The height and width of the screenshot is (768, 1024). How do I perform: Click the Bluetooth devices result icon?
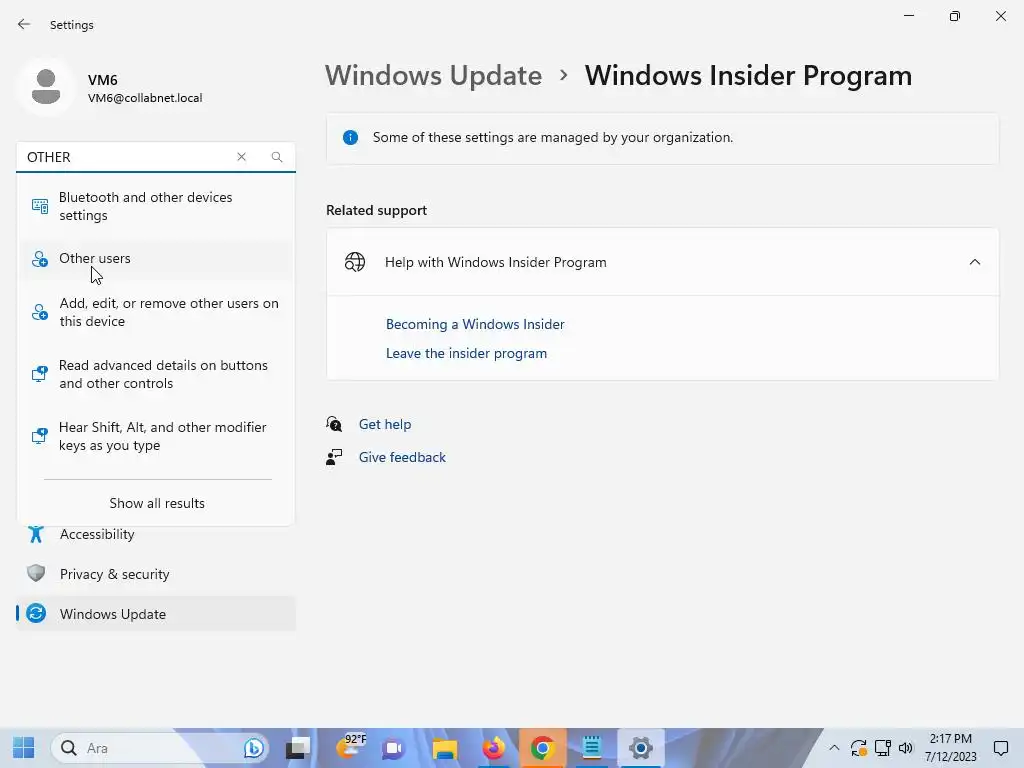[40, 206]
